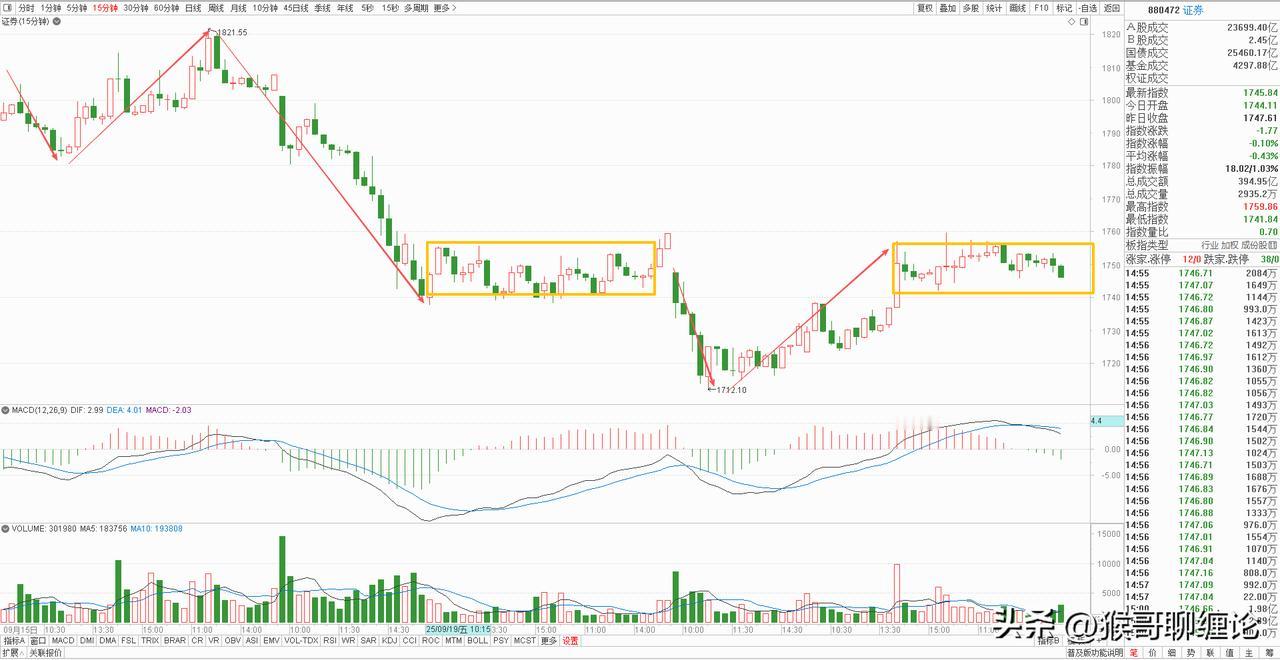Select the 30分钟 period
The image size is (1280, 660).
coord(136,8)
